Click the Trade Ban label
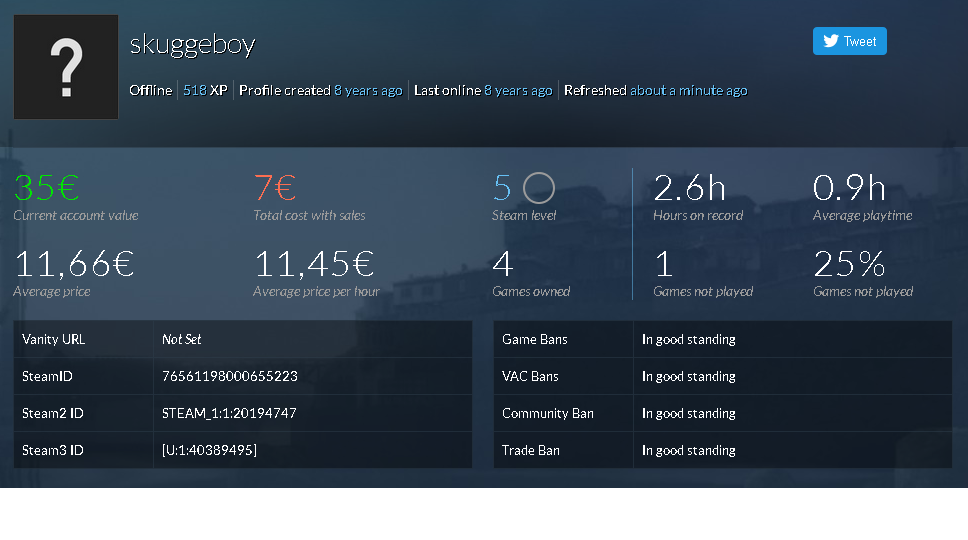This screenshot has height=540, width=968. pos(531,451)
